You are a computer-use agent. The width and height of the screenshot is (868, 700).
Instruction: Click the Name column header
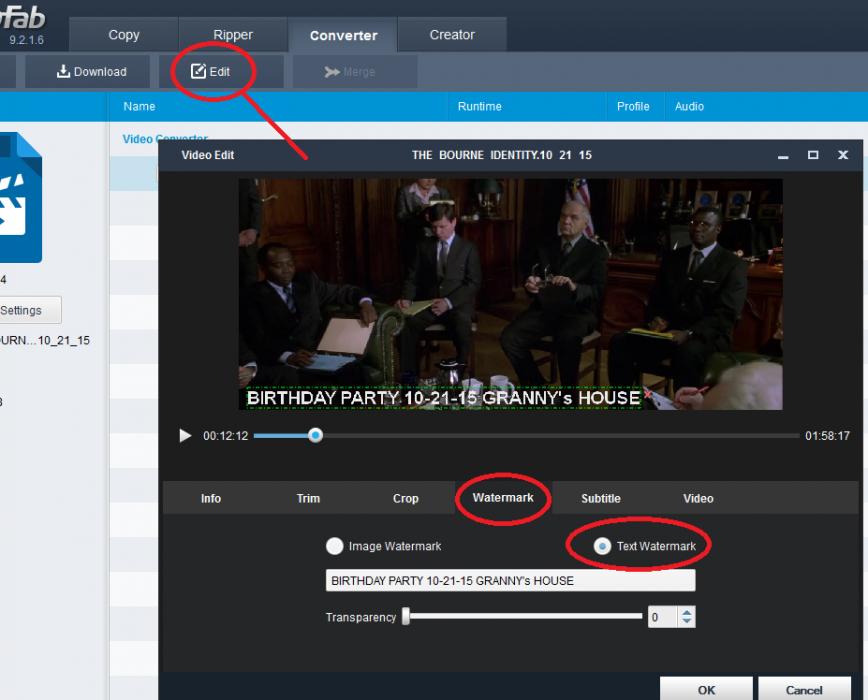pos(139,106)
